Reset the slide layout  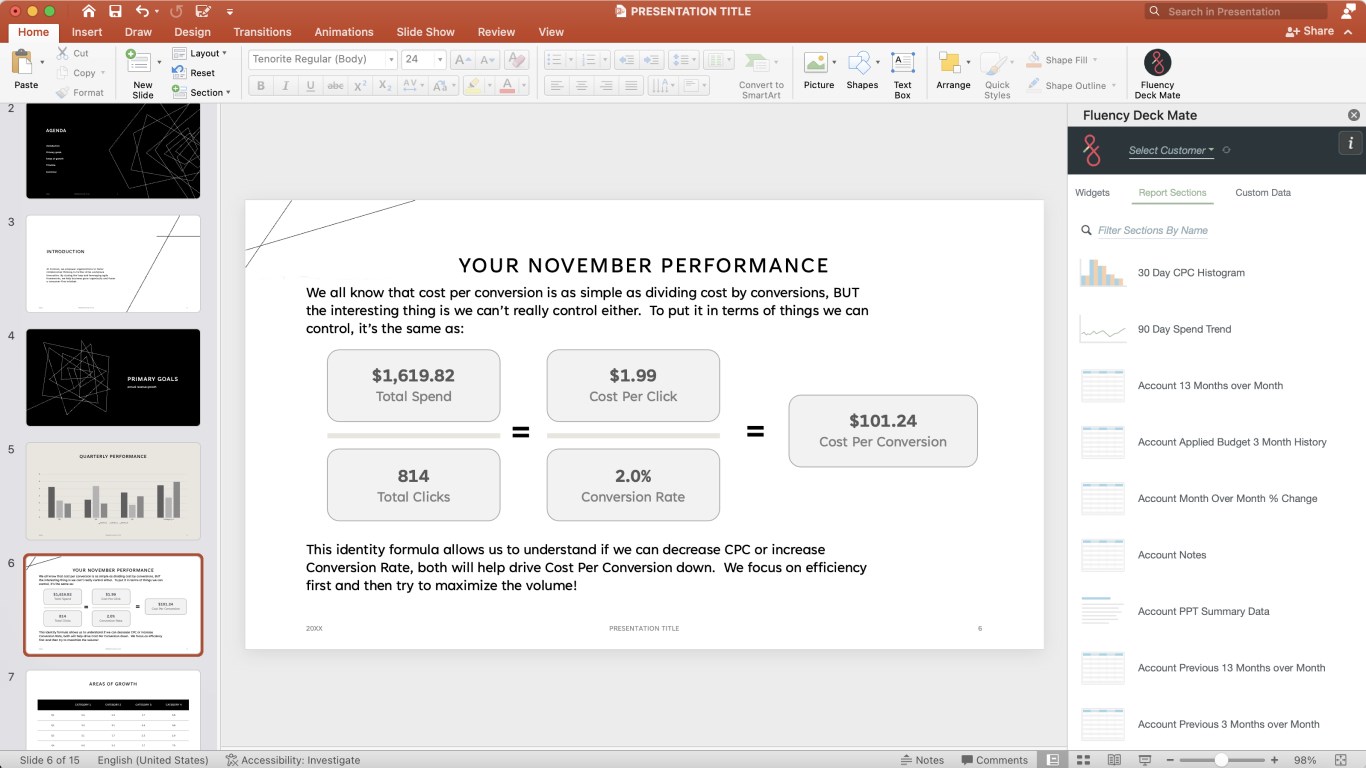click(194, 73)
